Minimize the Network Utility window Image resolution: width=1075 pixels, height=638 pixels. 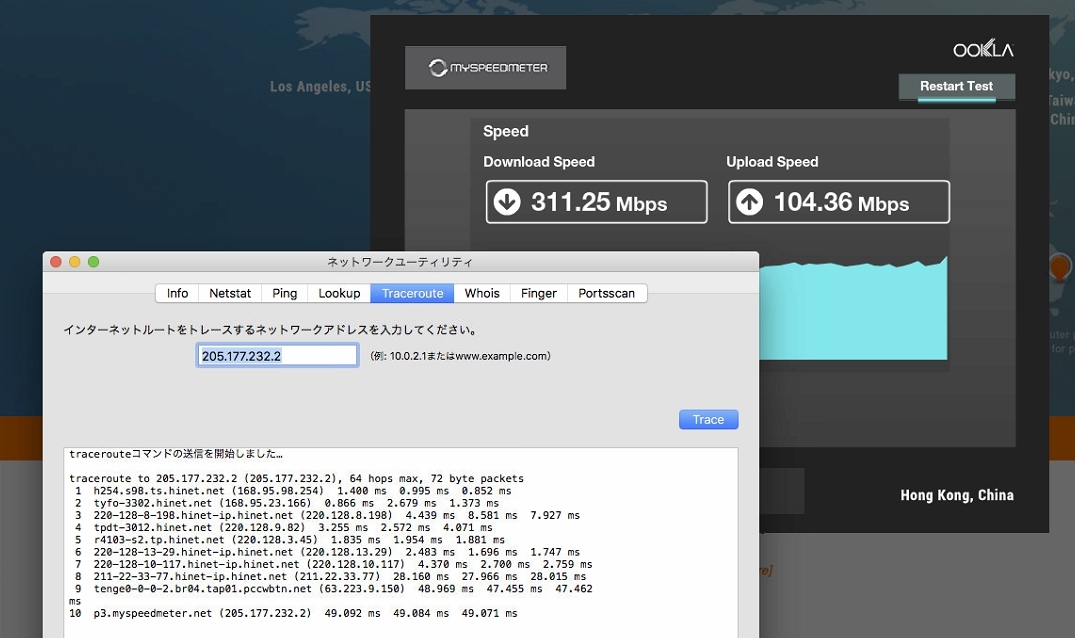75,262
